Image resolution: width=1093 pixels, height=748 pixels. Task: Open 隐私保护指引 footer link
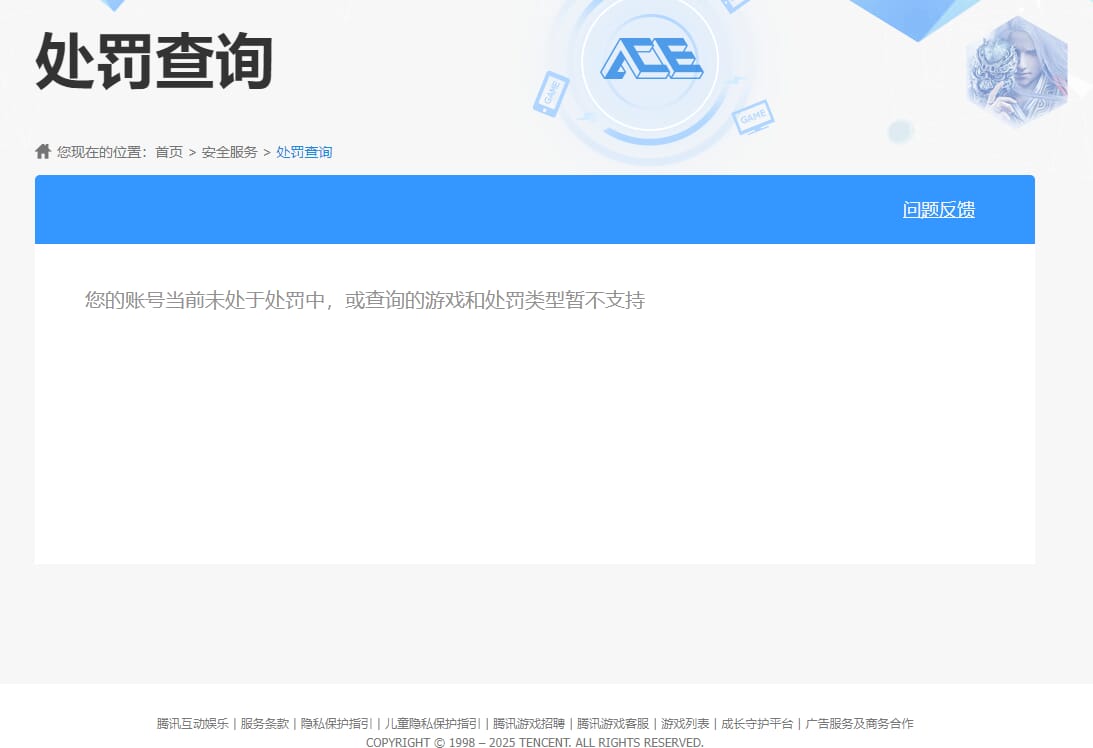(337, 724)
